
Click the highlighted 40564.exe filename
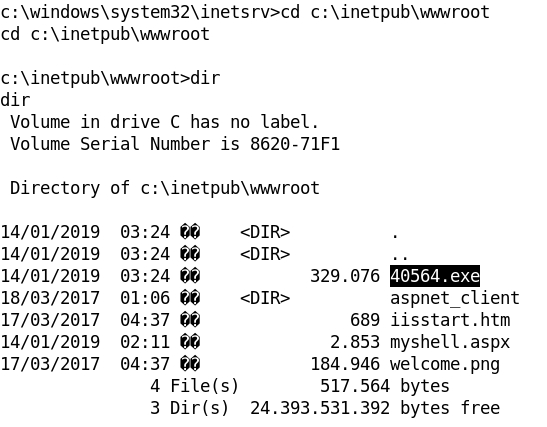click(x=435, y=276)
